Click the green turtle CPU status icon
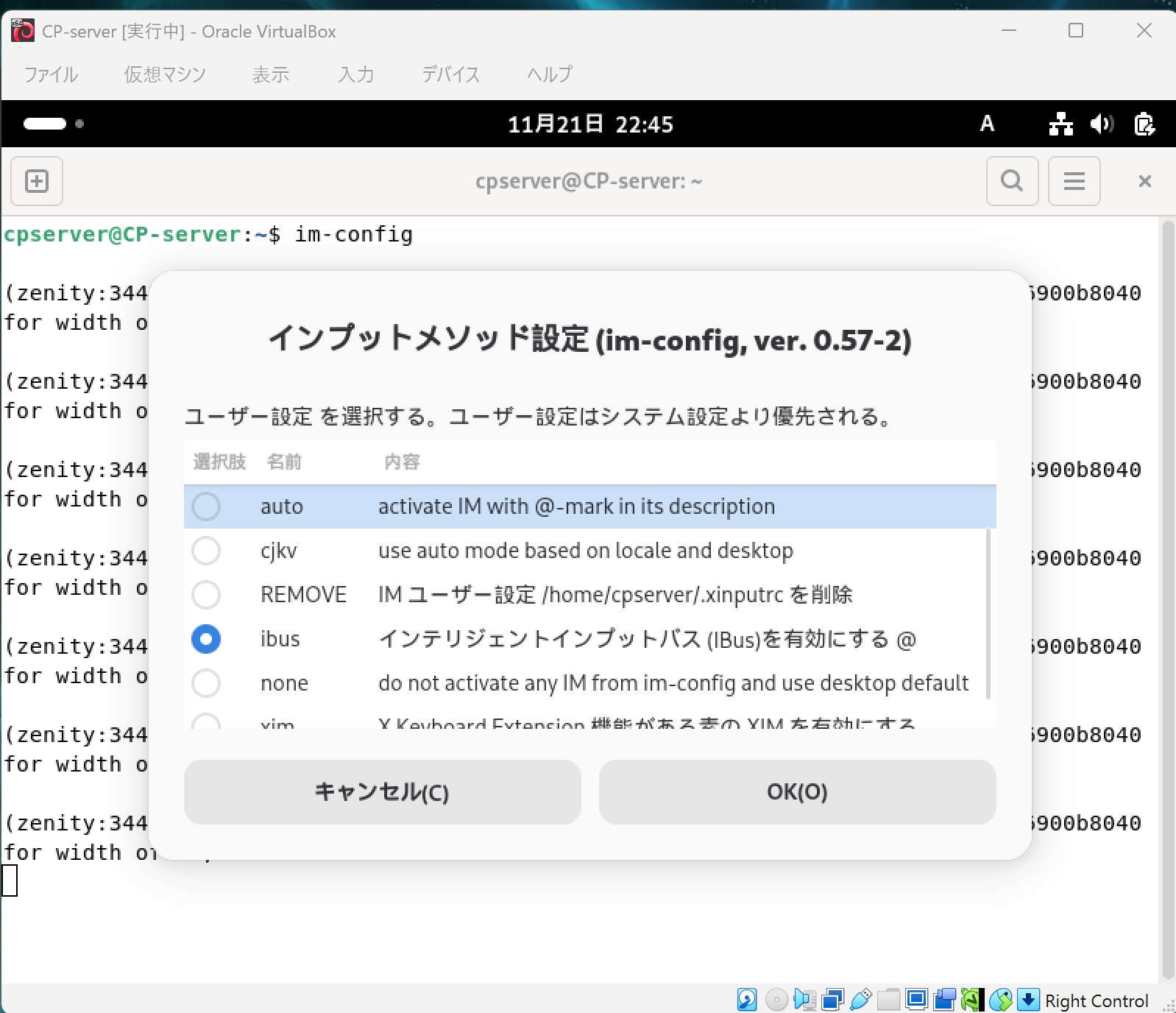The height and width of the screenshot is (1013, 1176). pyautogui.click(x=972, y=1000)
